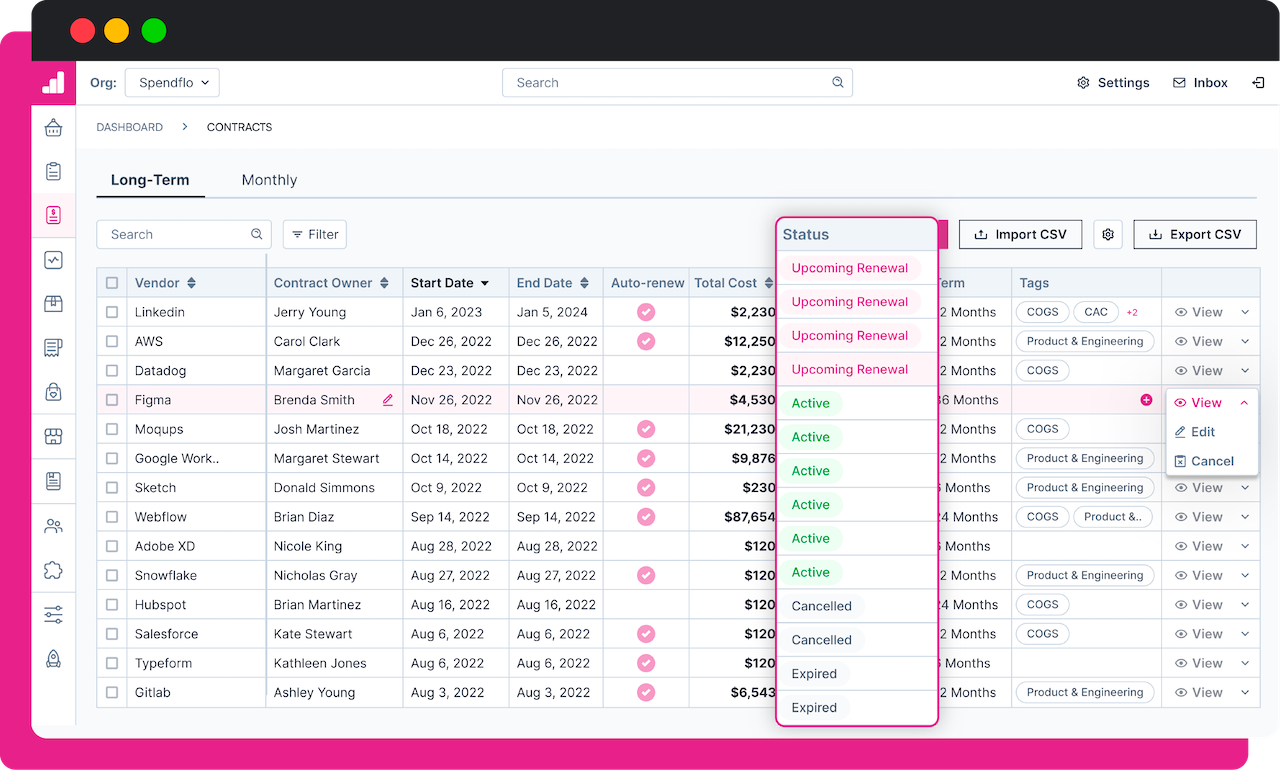Toggle auto-renew checkmark for Linkedin
Screen dimensions: 1280x770
pyautogui.click(x=646, y=312)
